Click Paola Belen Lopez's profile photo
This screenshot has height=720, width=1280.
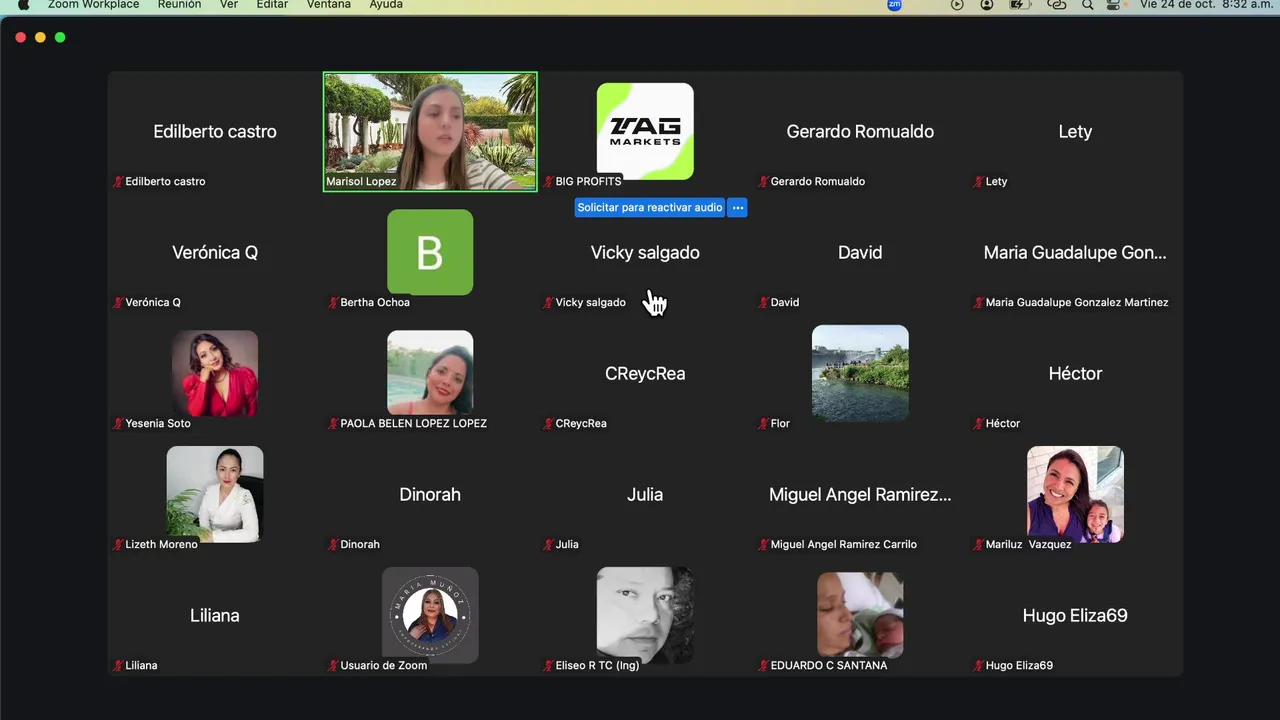click(x=430, y=373)
